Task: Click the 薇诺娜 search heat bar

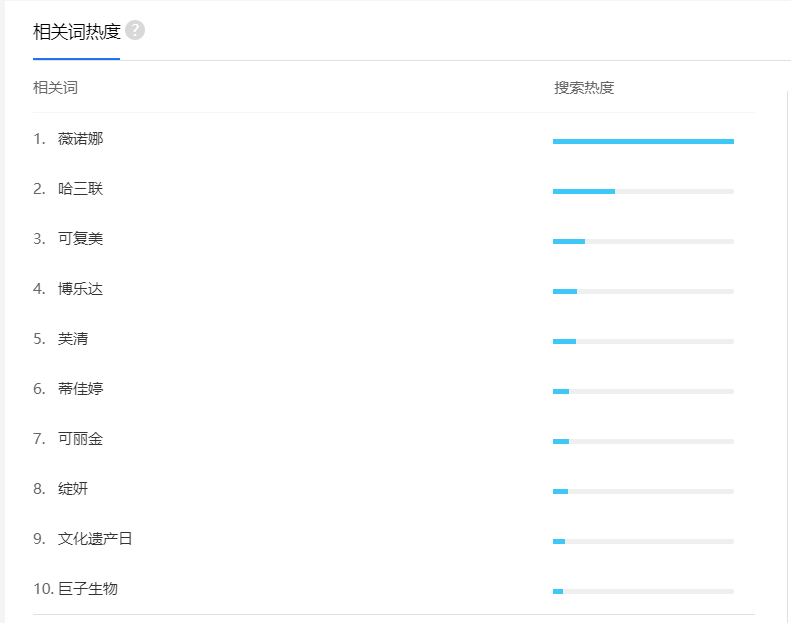Action: pyautogui.click(x=643, y=141)
